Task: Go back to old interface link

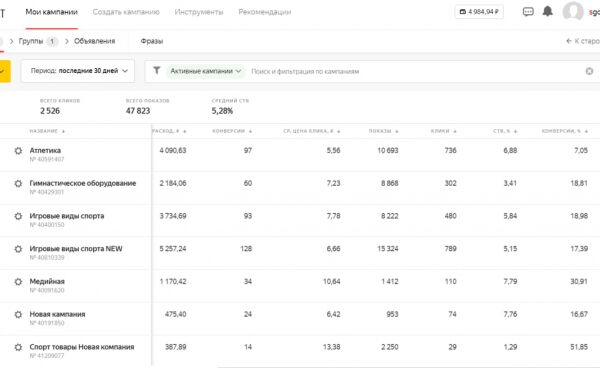Action: [x=582, y=41]
